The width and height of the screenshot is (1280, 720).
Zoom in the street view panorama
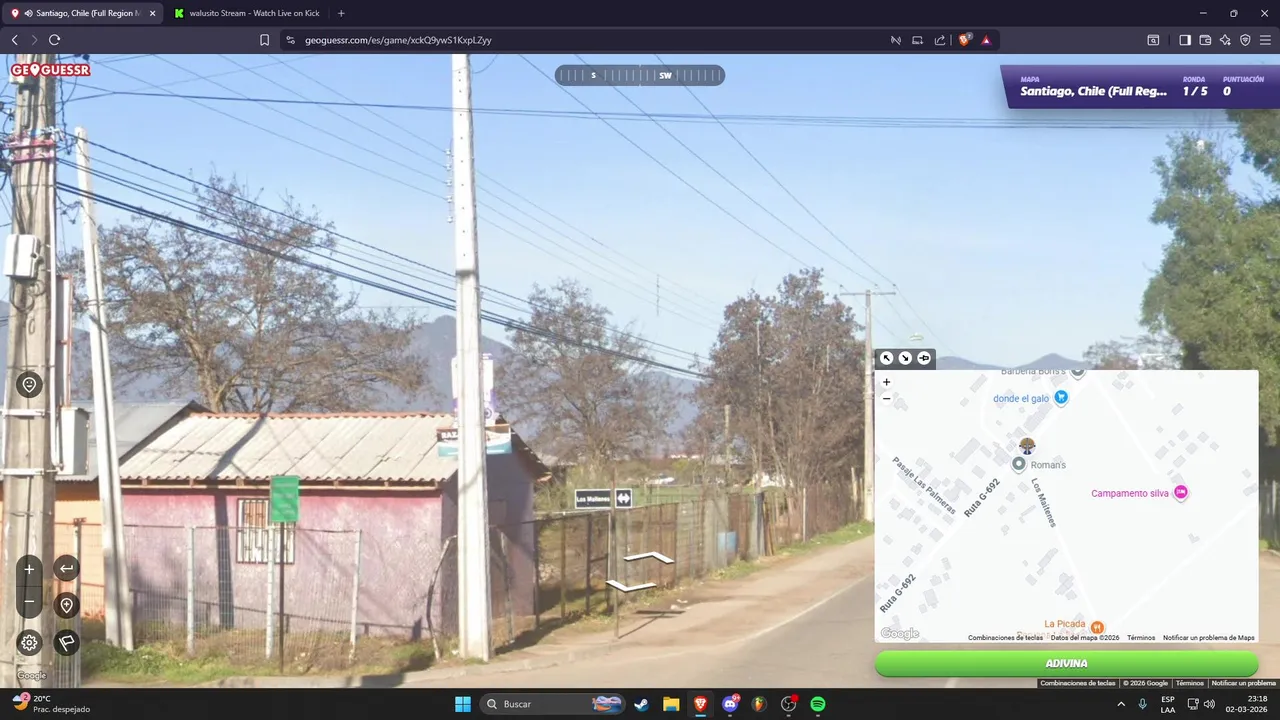pyautogui.click(x=29, y=569)
